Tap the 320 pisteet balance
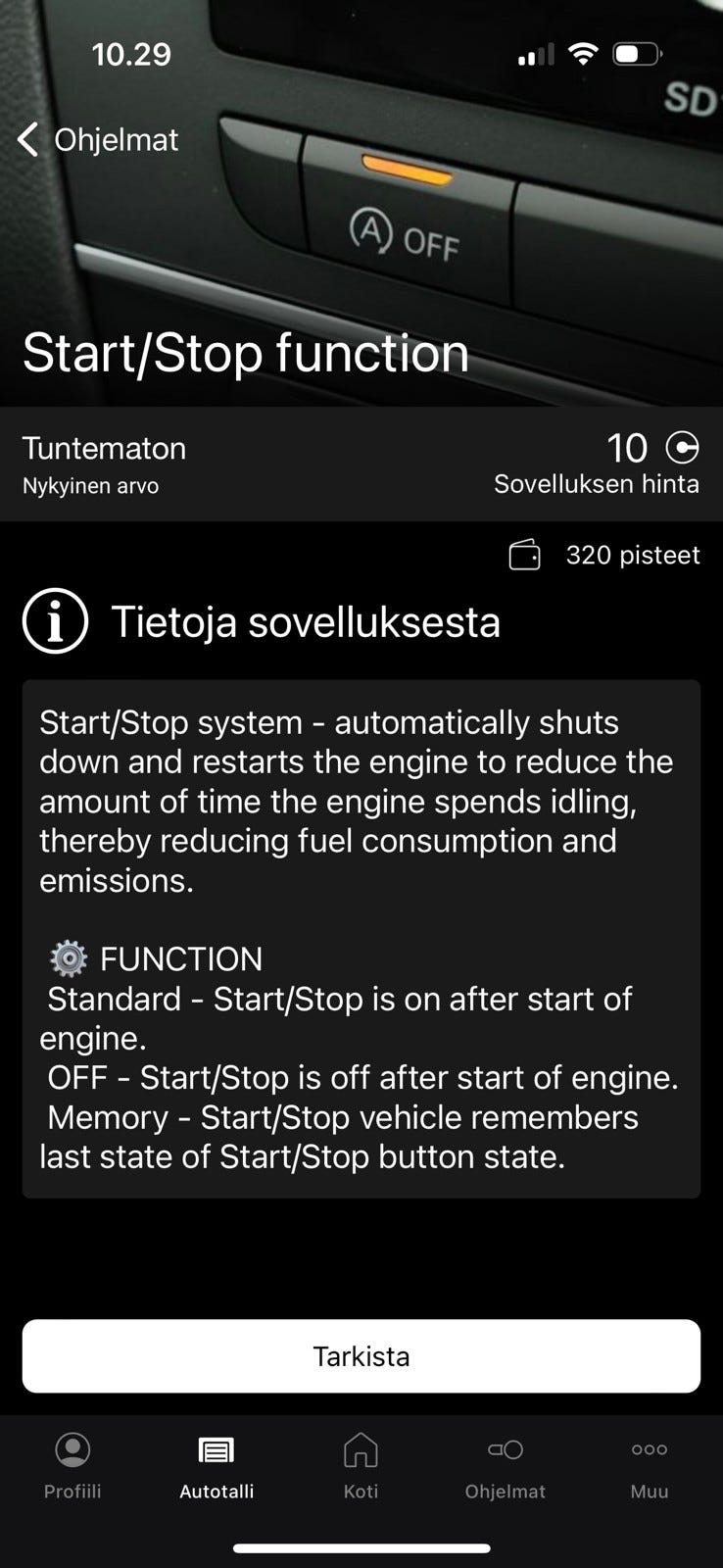 click(633, 556)
